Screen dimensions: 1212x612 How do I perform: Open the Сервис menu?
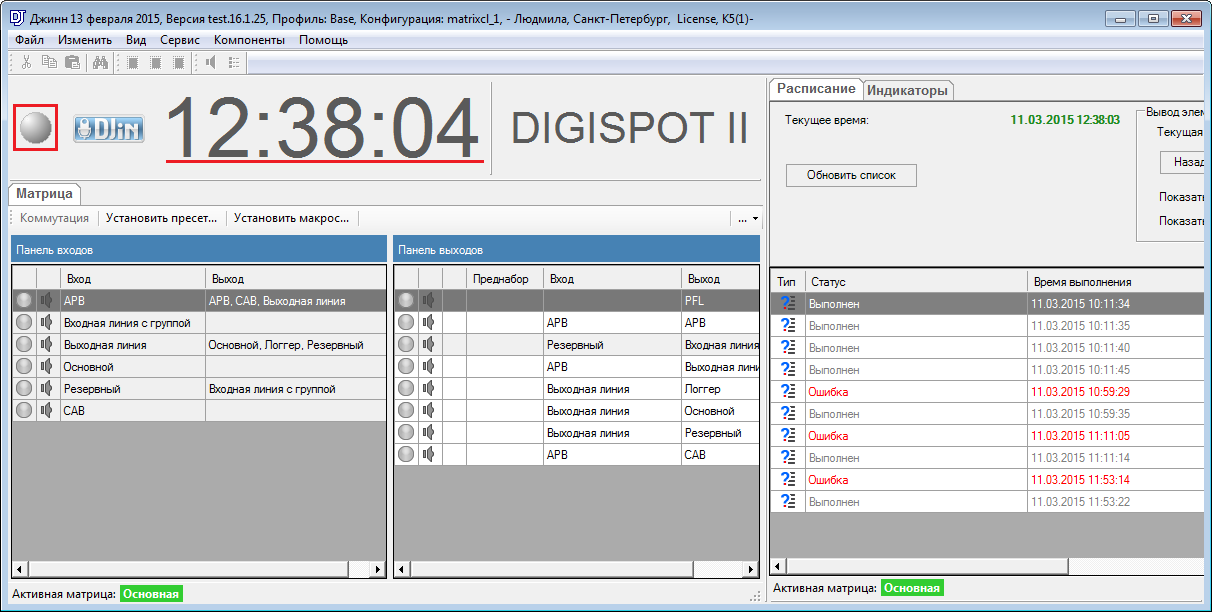click(x=180, y=40)
